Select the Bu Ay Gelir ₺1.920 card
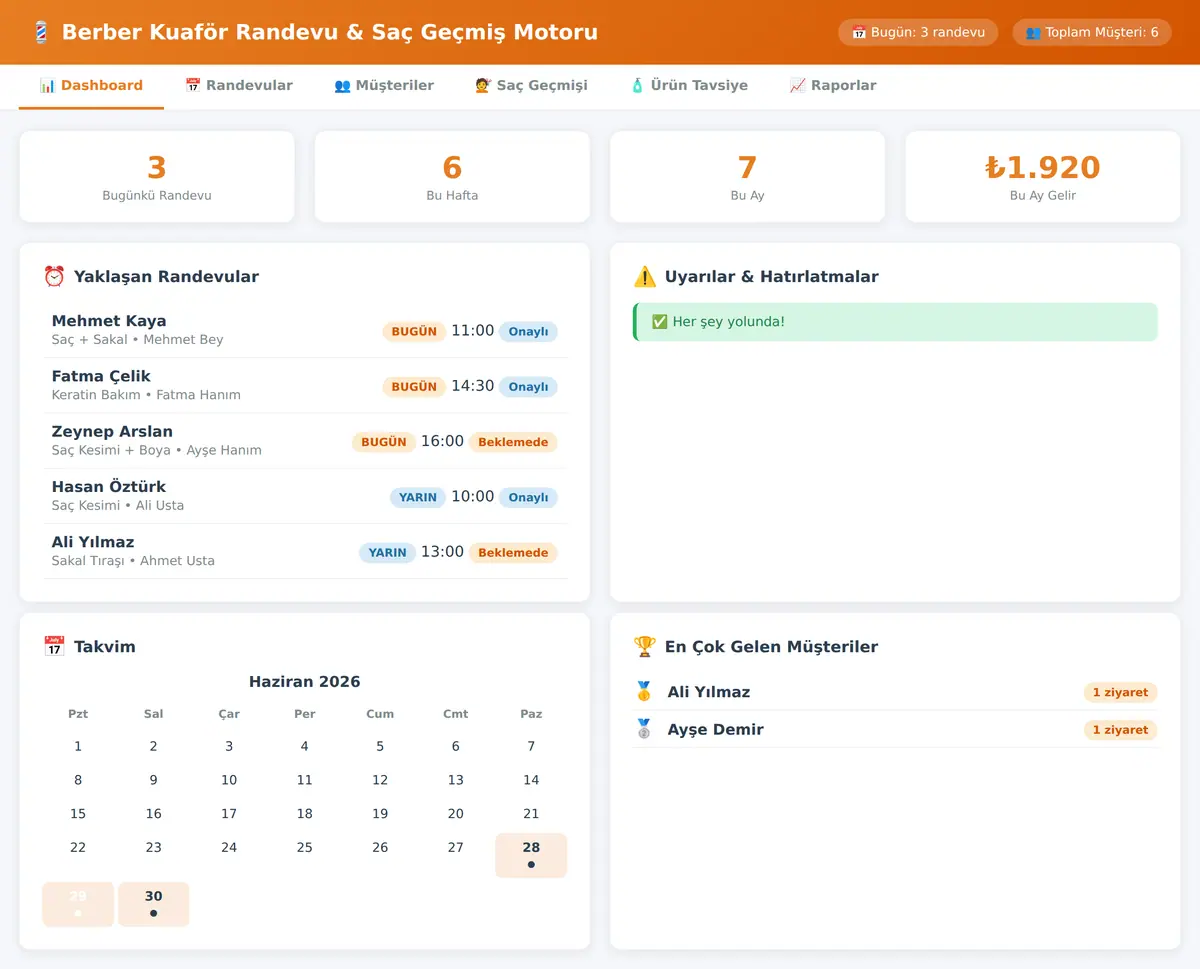Screen dimensions: 1200x969 tap(1043, 177)
